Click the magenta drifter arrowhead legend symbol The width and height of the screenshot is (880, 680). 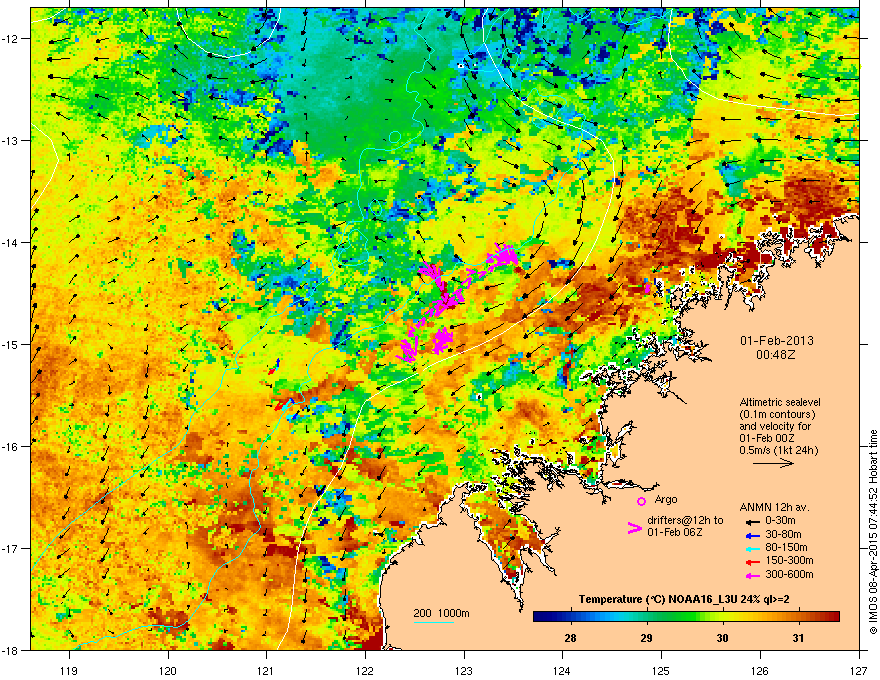pos(634,528)
